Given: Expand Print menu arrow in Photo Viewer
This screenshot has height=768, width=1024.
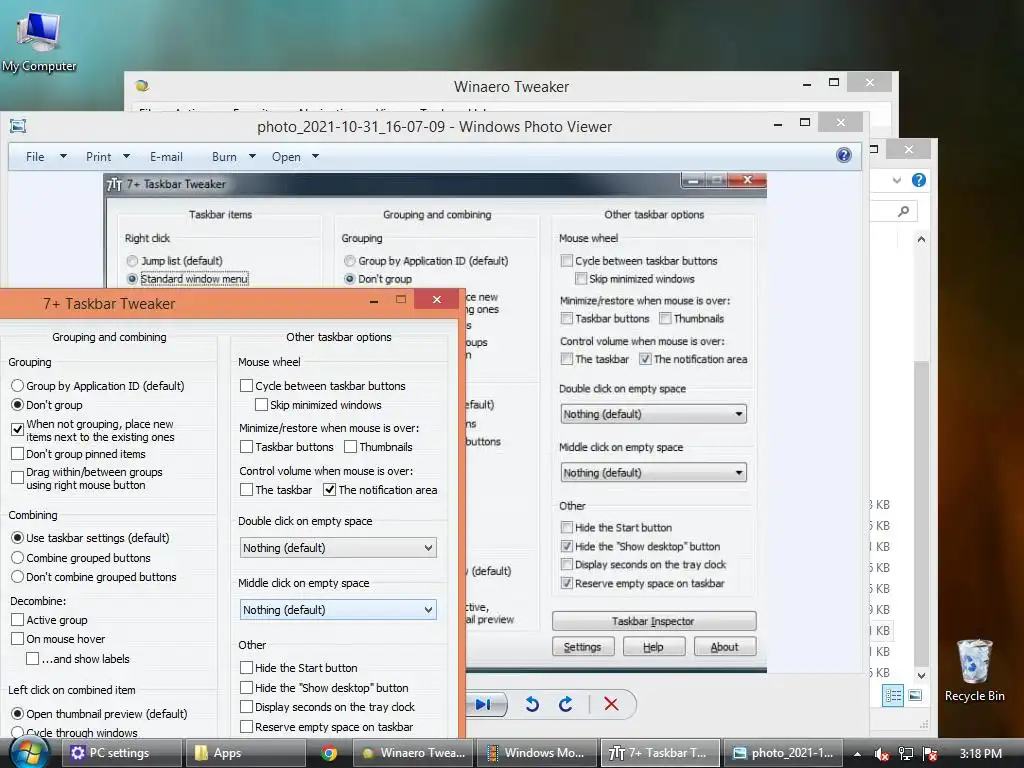Looking at the screenshot, I should coord(126,157).
